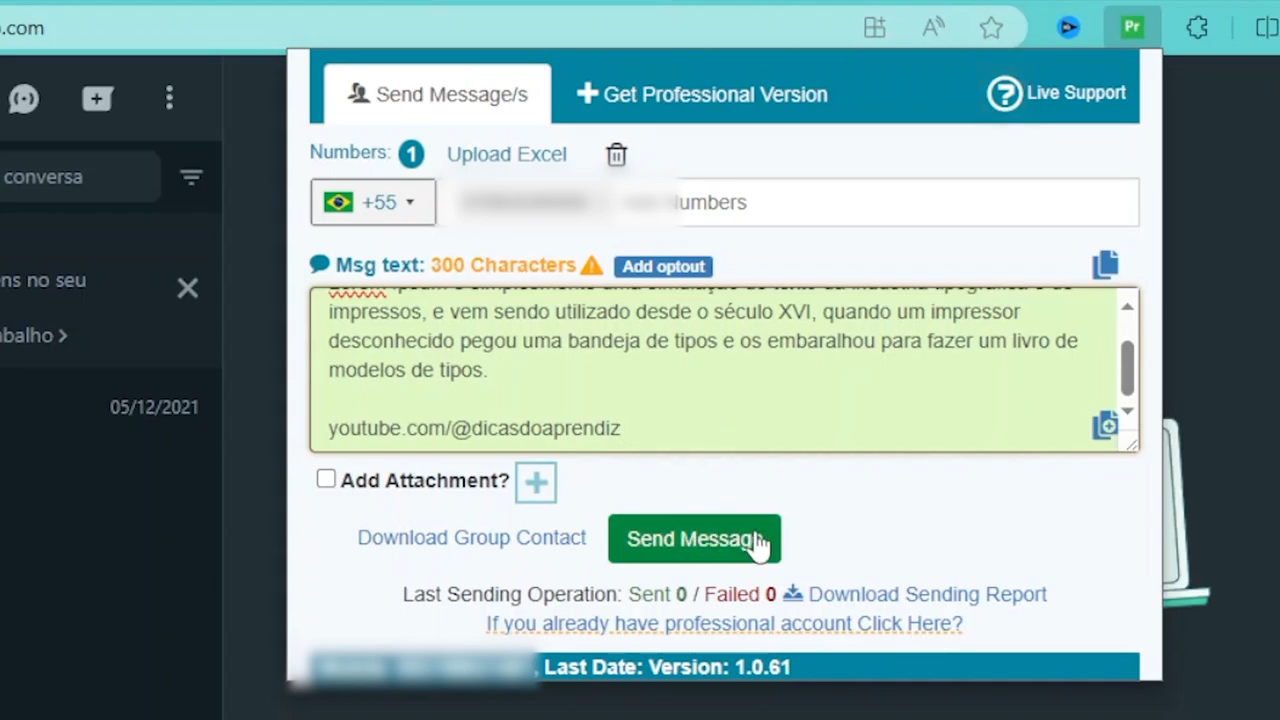
Task: Click browser read aloud icon
Action: click(933, 28)
